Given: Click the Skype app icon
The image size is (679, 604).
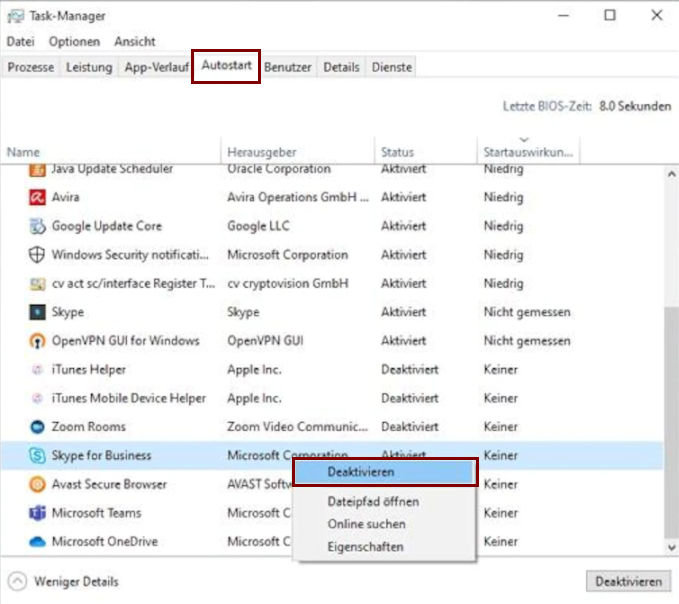Looking at the screenshot, I should point(37,312).
